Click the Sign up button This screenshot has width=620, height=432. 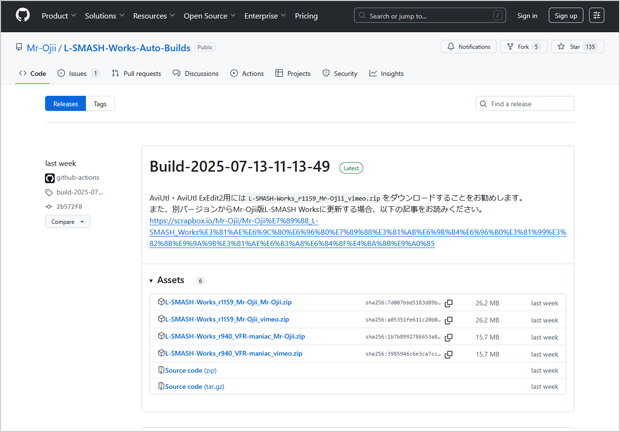[x=565, y=16]
